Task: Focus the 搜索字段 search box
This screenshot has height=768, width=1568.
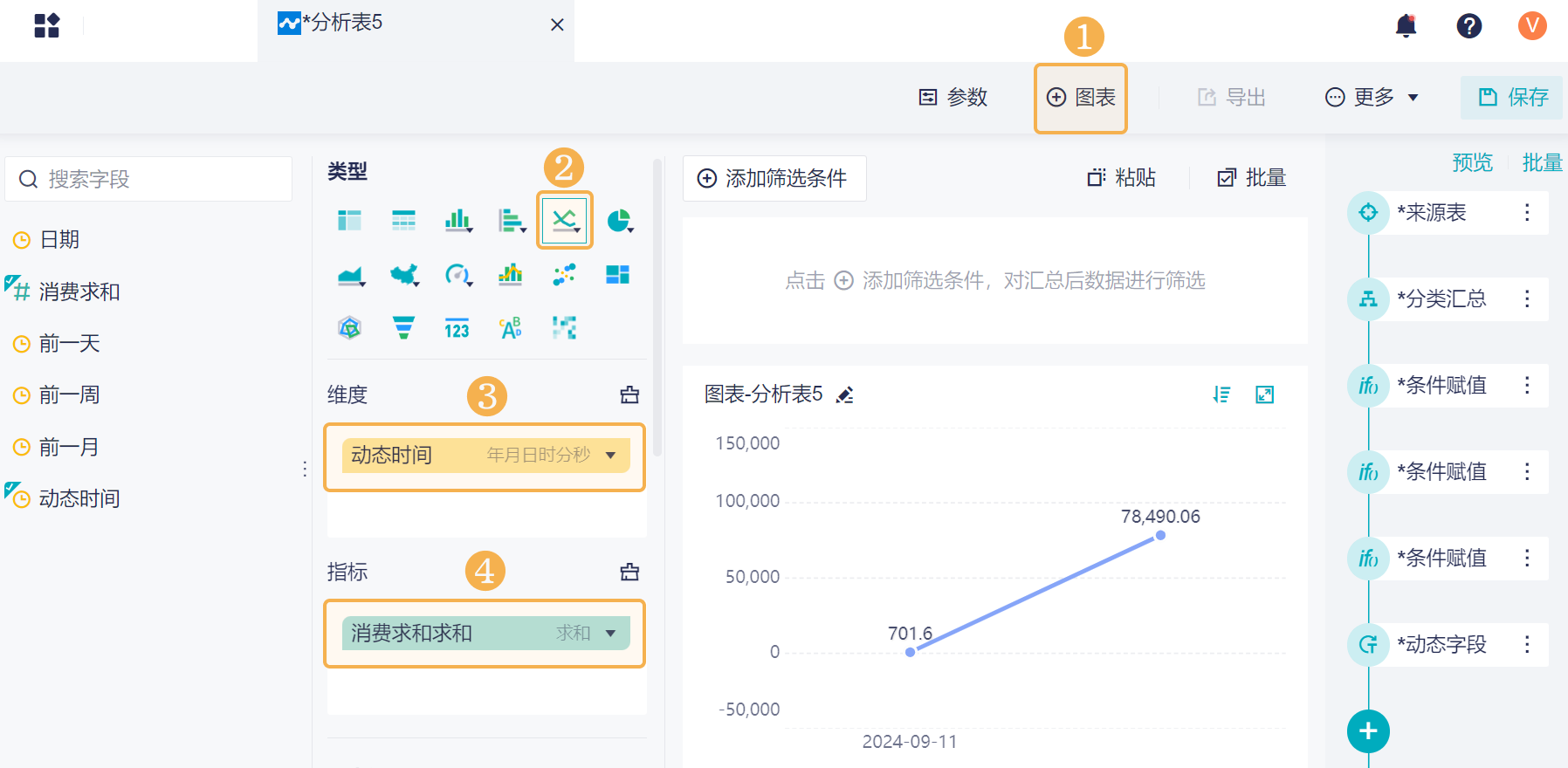Action: (x=148, y=179)
